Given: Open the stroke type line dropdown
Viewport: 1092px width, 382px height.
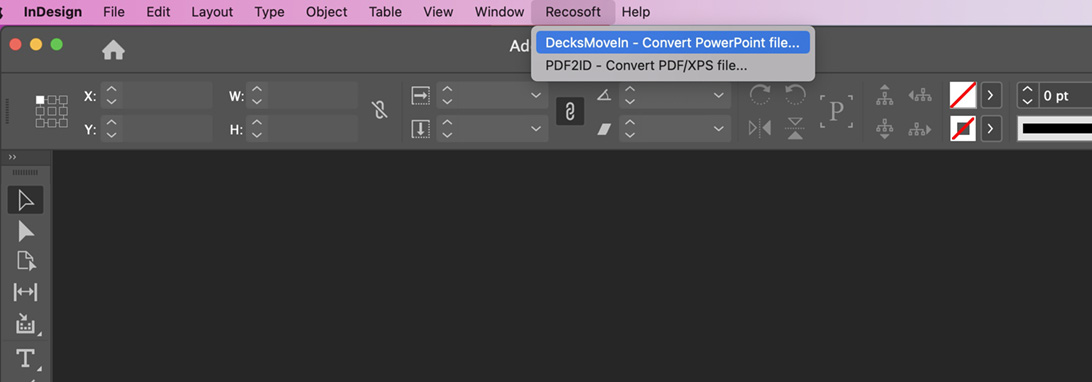Looking at the screenshot, I should point(1054,129).
